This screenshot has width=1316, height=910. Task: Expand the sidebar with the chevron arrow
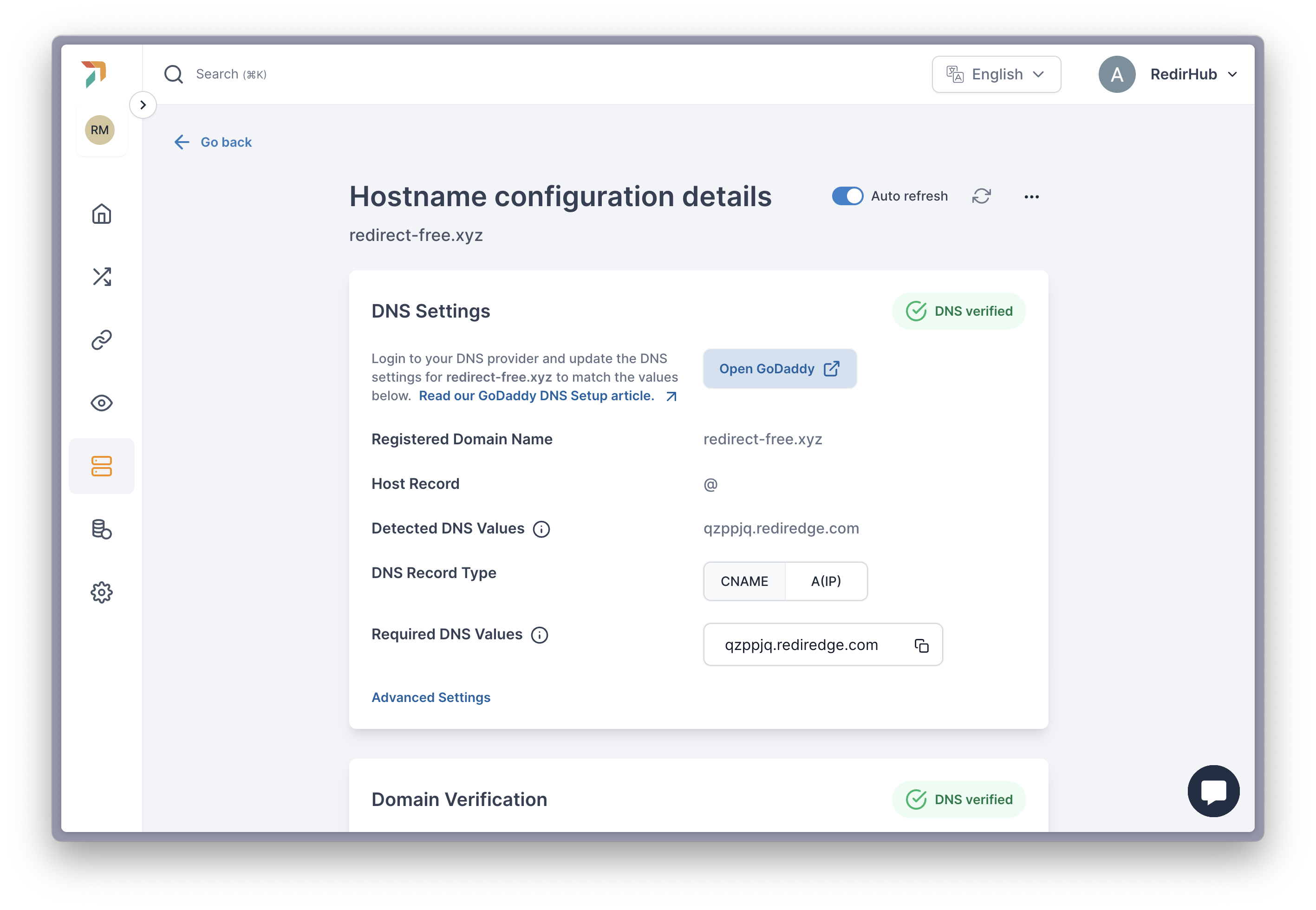[x=143, y=105]
